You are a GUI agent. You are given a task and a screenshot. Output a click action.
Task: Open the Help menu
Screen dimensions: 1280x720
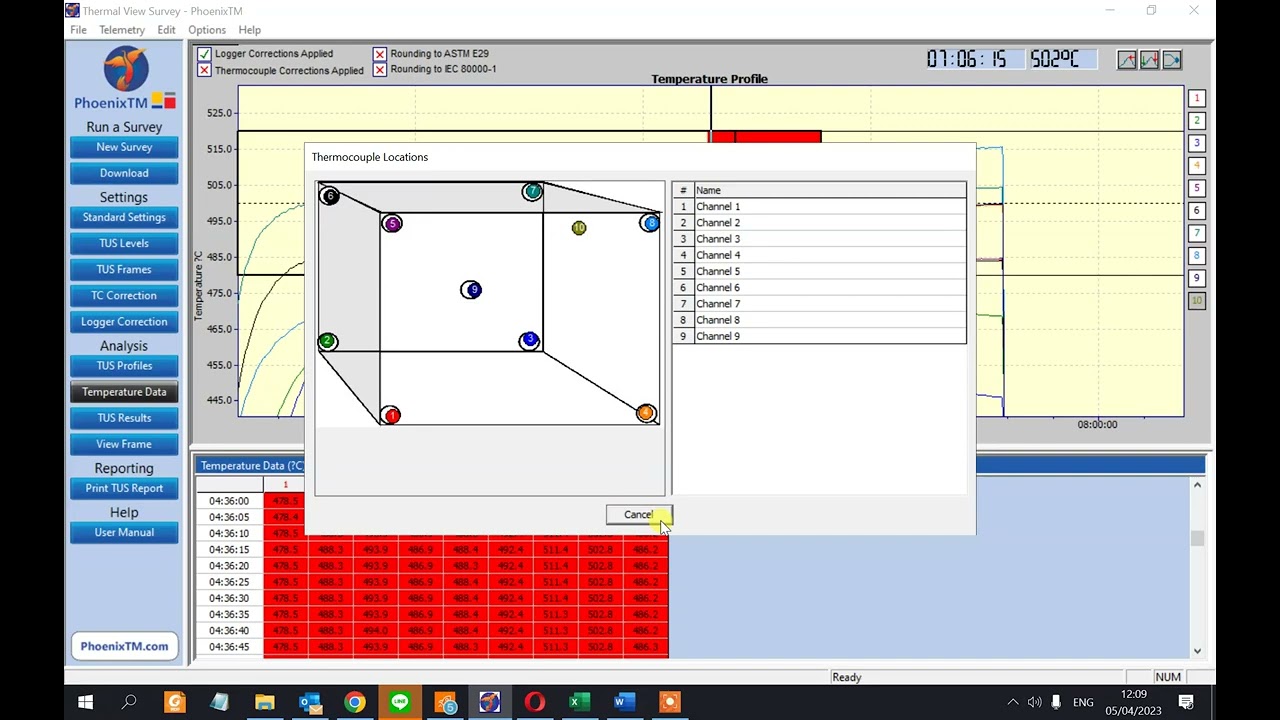[250, 30]
